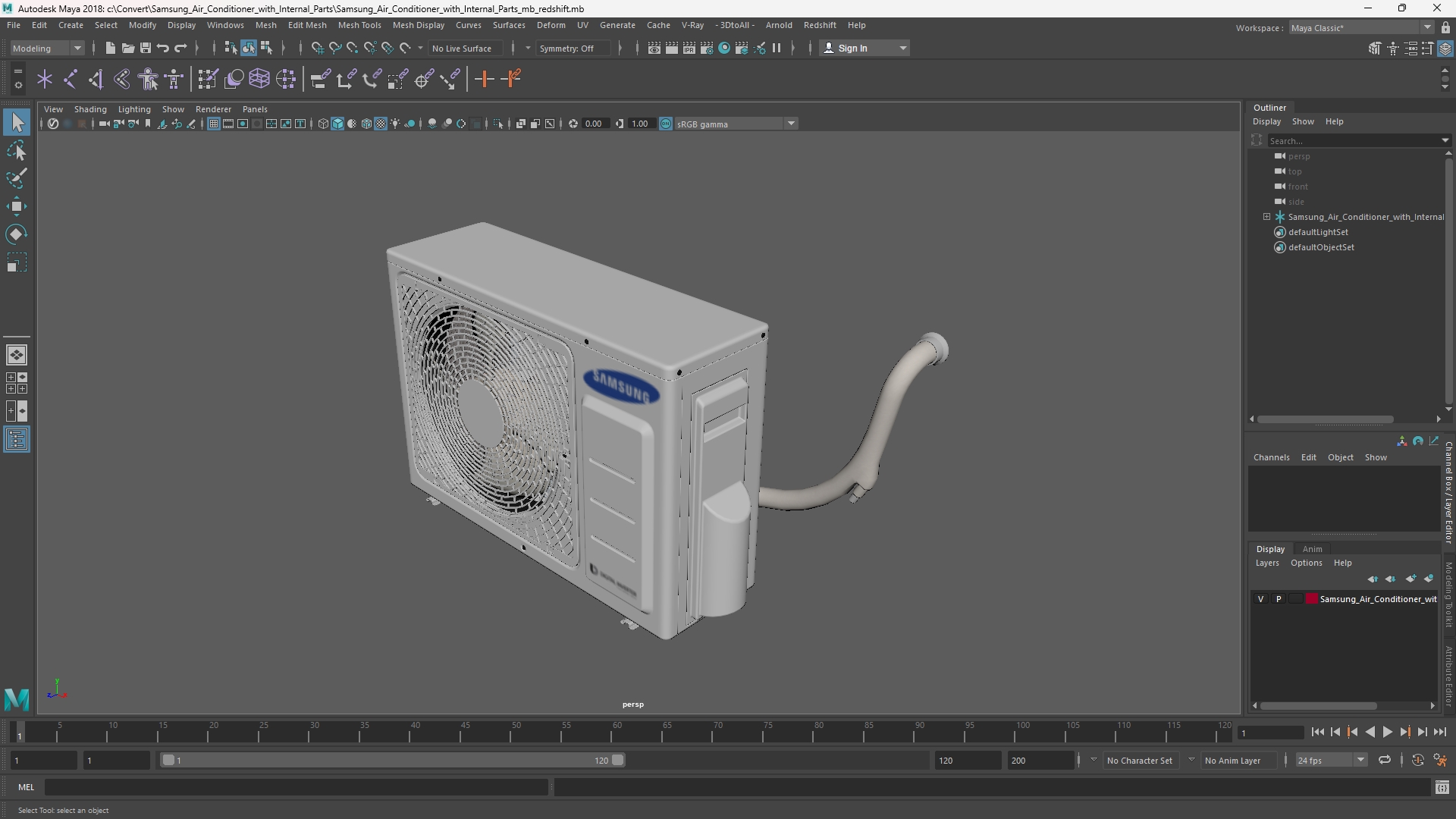Click the MEL command input line
Screen dimensions: 1456x819
296,787
